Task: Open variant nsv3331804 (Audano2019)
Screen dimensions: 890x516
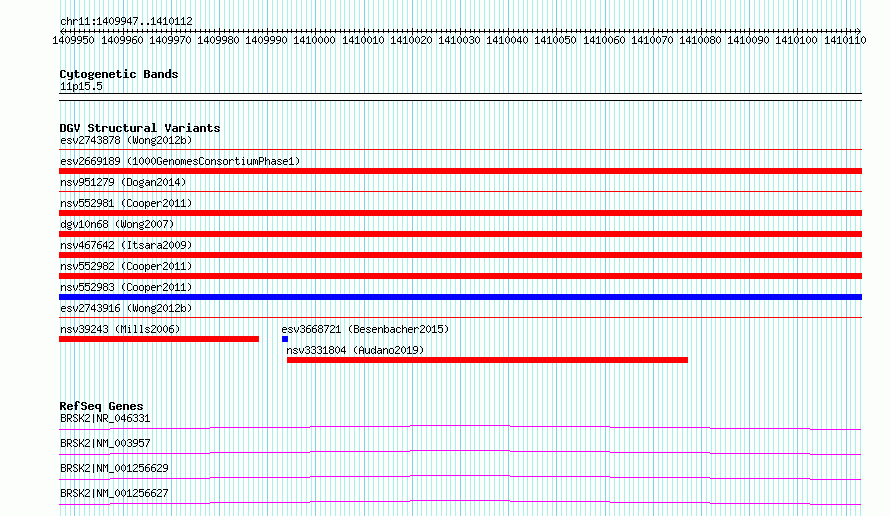Action: [355, 350]
